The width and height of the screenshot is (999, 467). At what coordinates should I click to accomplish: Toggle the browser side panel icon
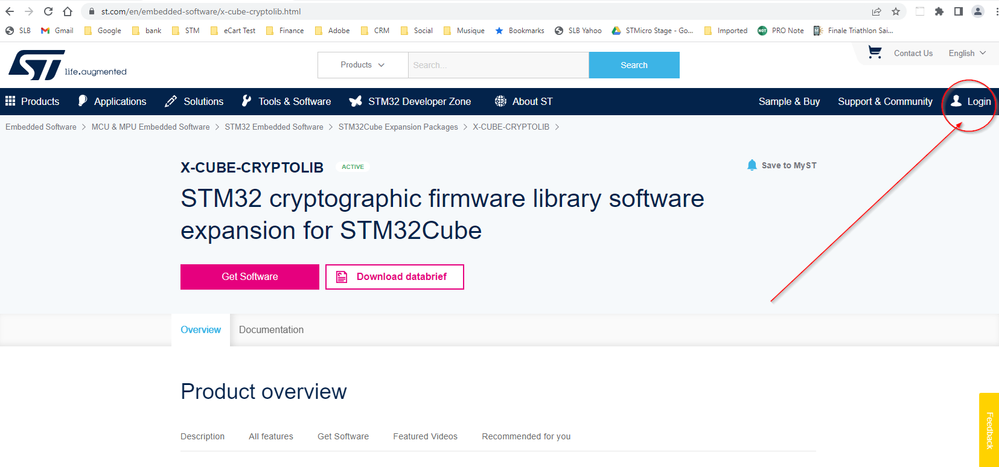tap(958, 11)
